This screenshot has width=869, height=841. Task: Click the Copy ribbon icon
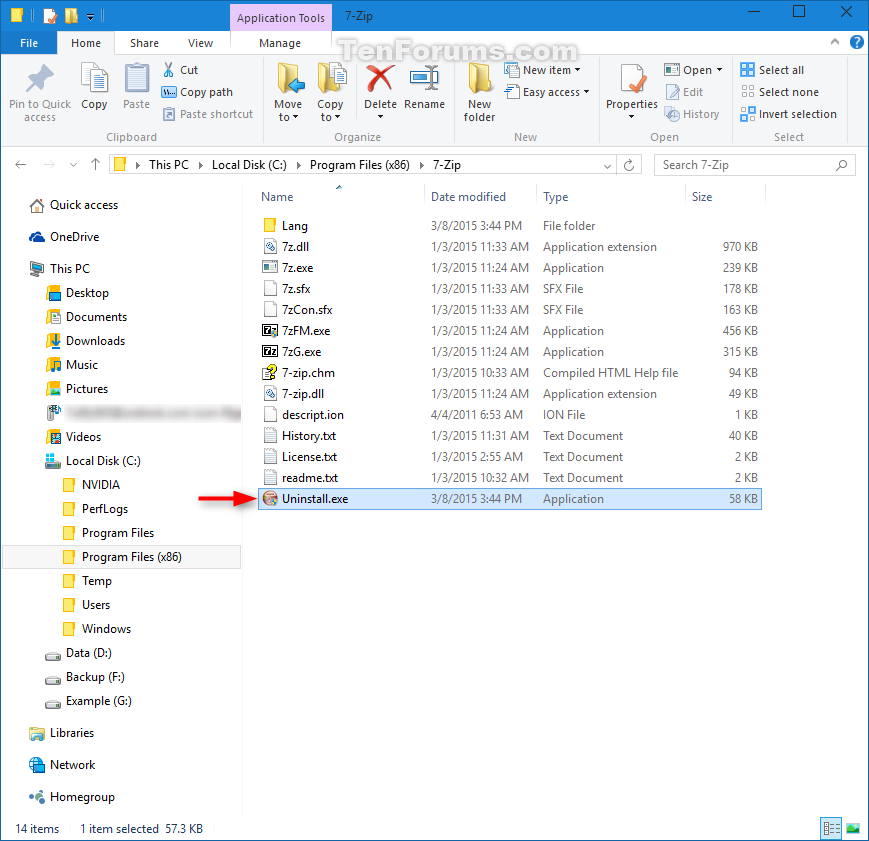[x=94, y=78]
